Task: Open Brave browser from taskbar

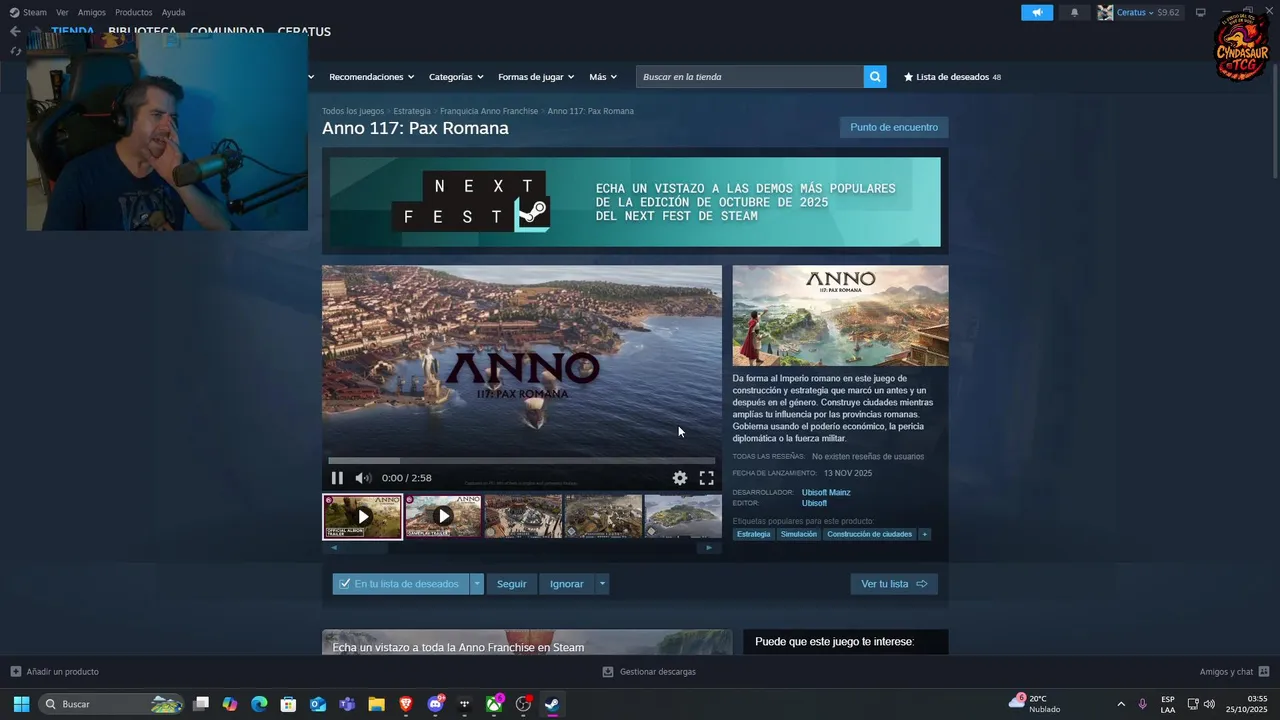Action: pyautogui.click(x=406, y=704)
